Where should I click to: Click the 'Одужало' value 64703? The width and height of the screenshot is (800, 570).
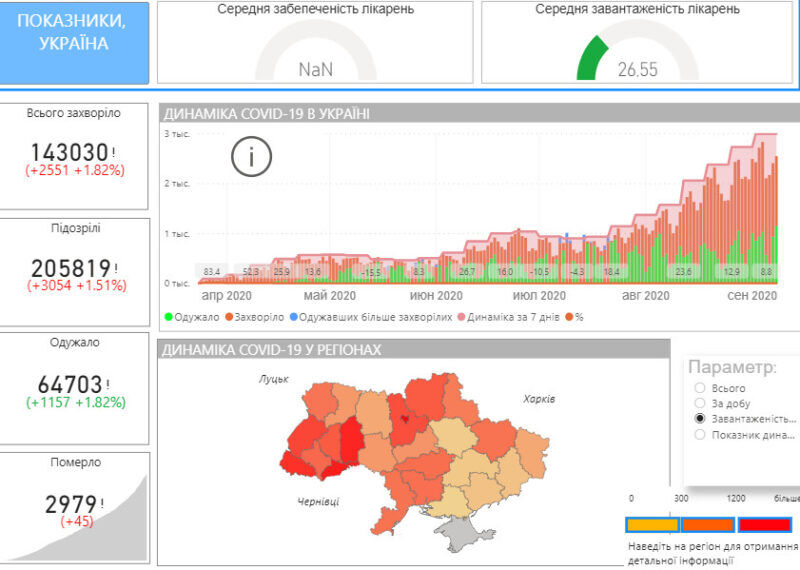[70, 384]
